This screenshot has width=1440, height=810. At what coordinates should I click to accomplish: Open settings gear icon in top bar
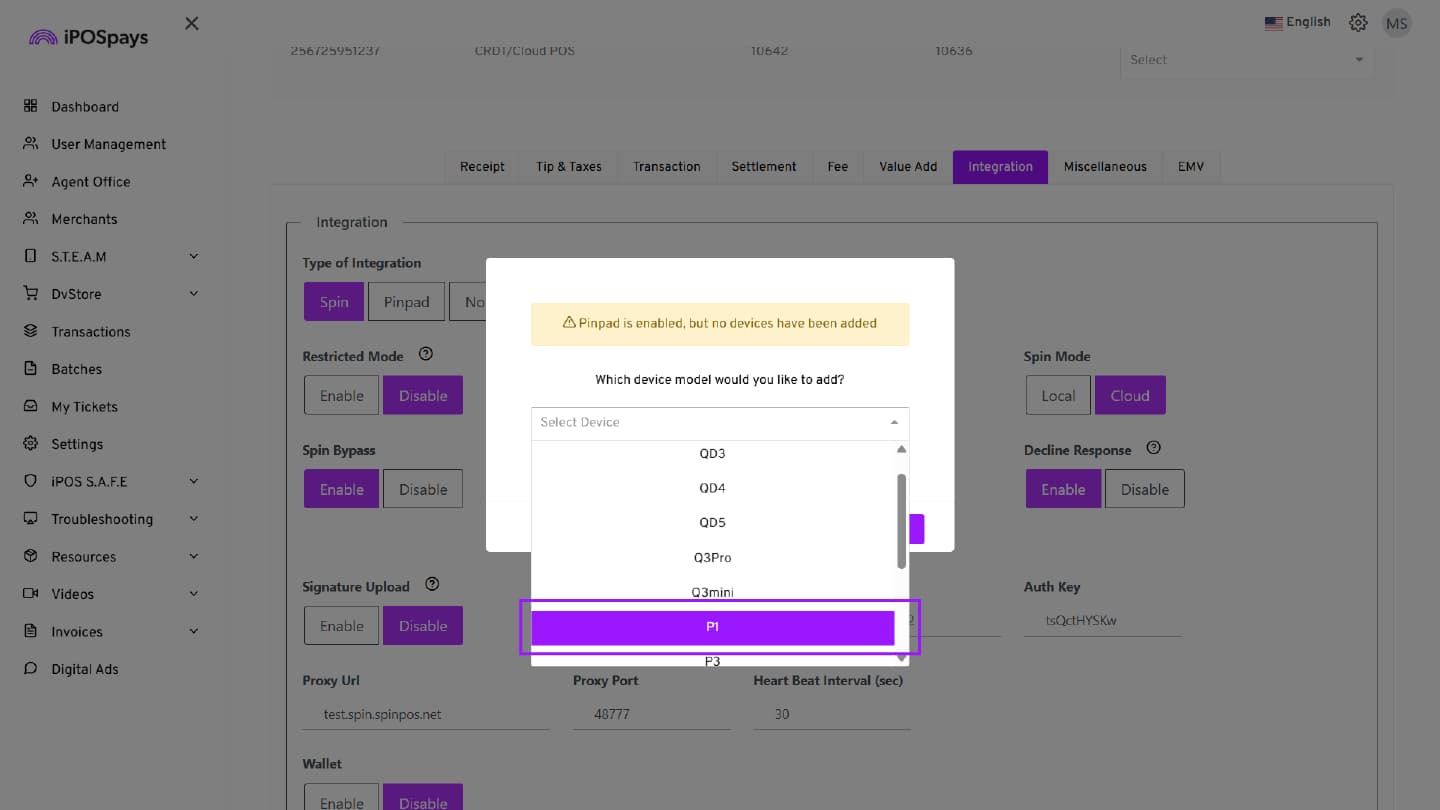click(x=1358, y=22)
